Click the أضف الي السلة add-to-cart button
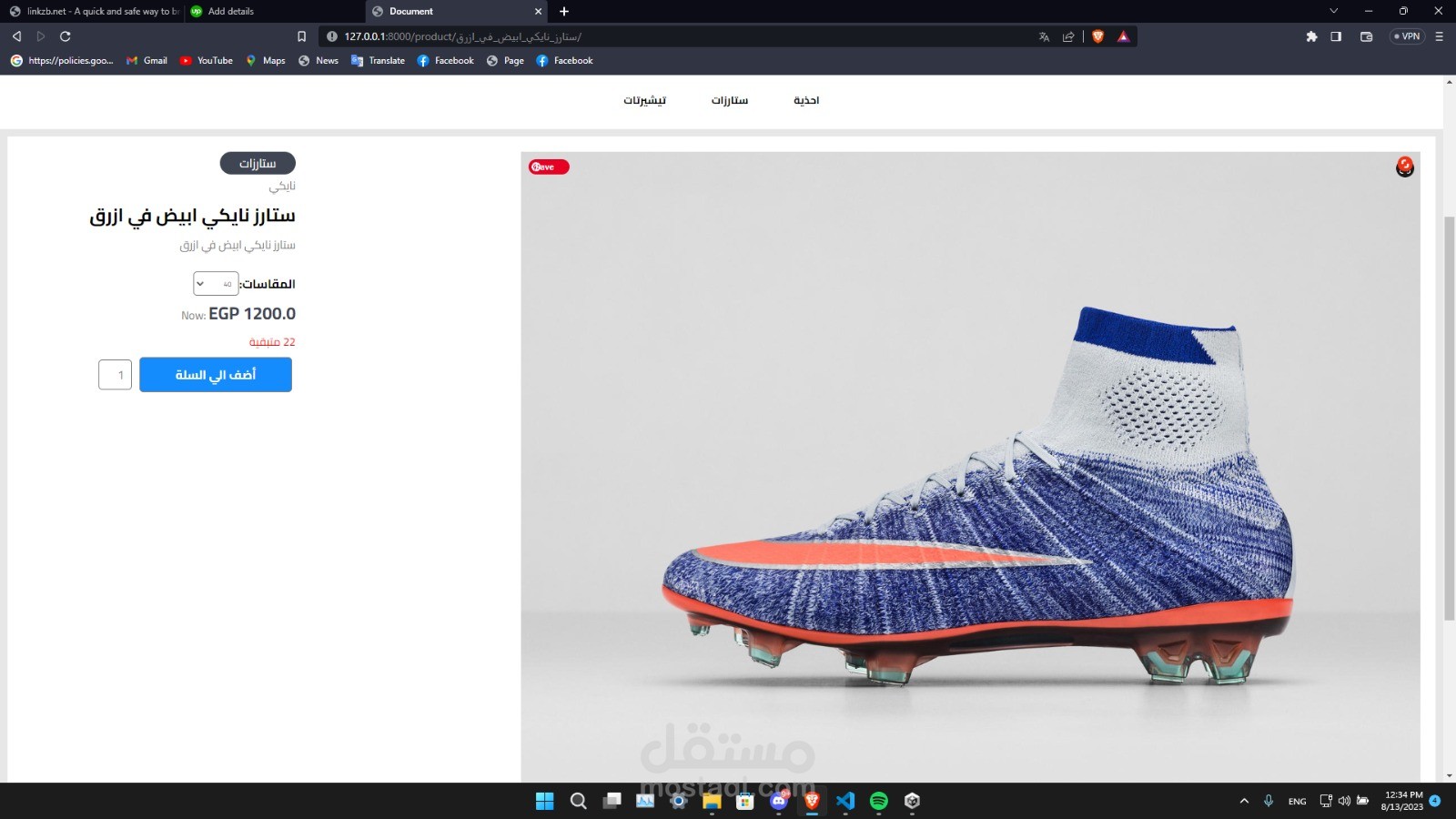This screenshot has width=1456, height=819. 216,375
